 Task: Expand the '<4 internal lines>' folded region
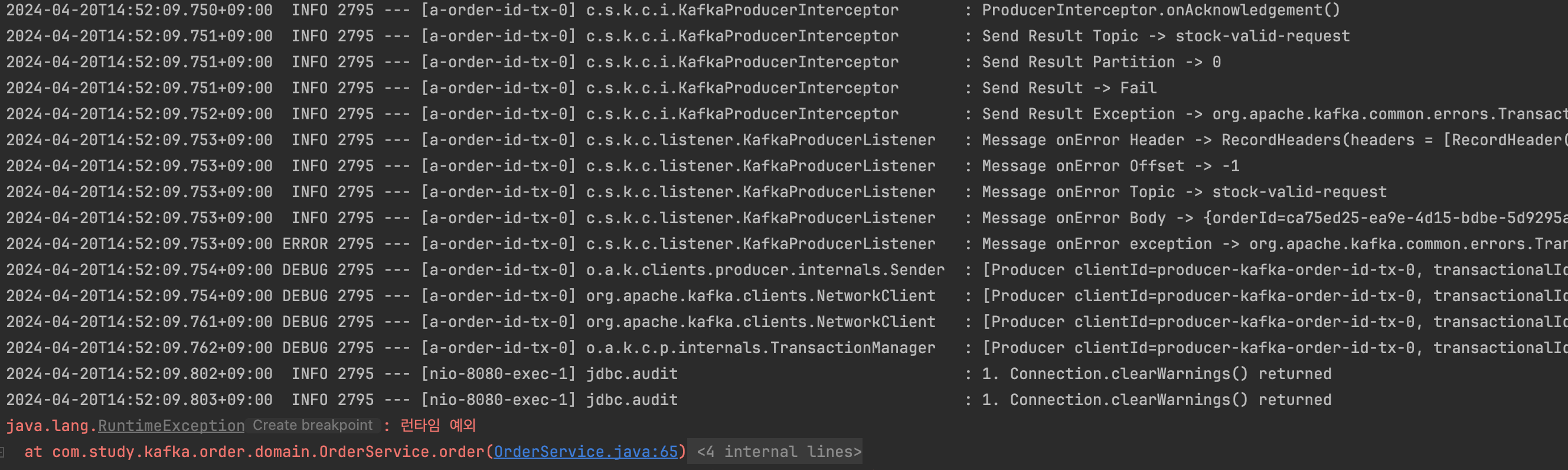779,452
